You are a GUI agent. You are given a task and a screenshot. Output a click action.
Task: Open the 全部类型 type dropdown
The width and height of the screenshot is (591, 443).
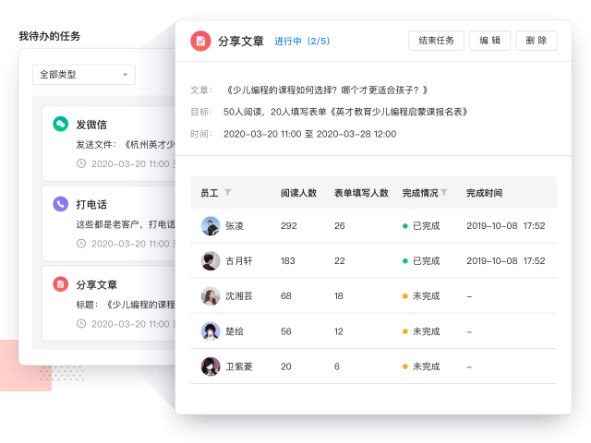click(x=84, y=75)
